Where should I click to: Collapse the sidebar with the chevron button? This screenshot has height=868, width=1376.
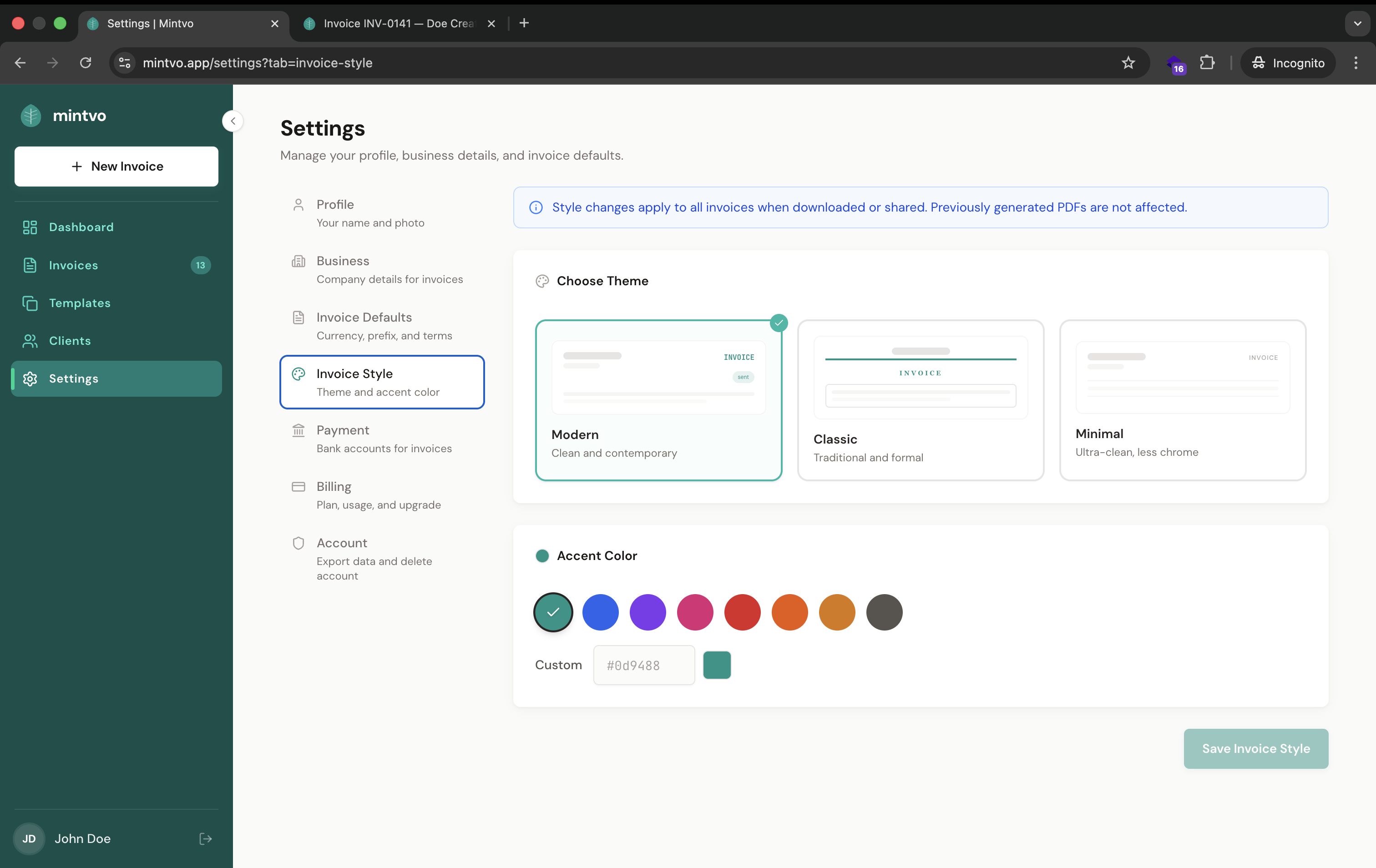pyautogui.click(x=233, y=121)
